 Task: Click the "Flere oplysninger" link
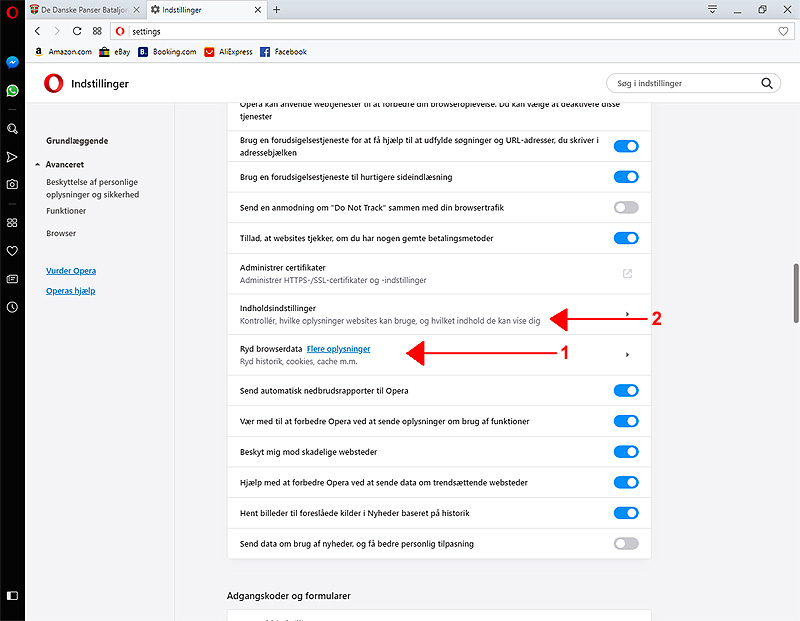pos(338,349)
